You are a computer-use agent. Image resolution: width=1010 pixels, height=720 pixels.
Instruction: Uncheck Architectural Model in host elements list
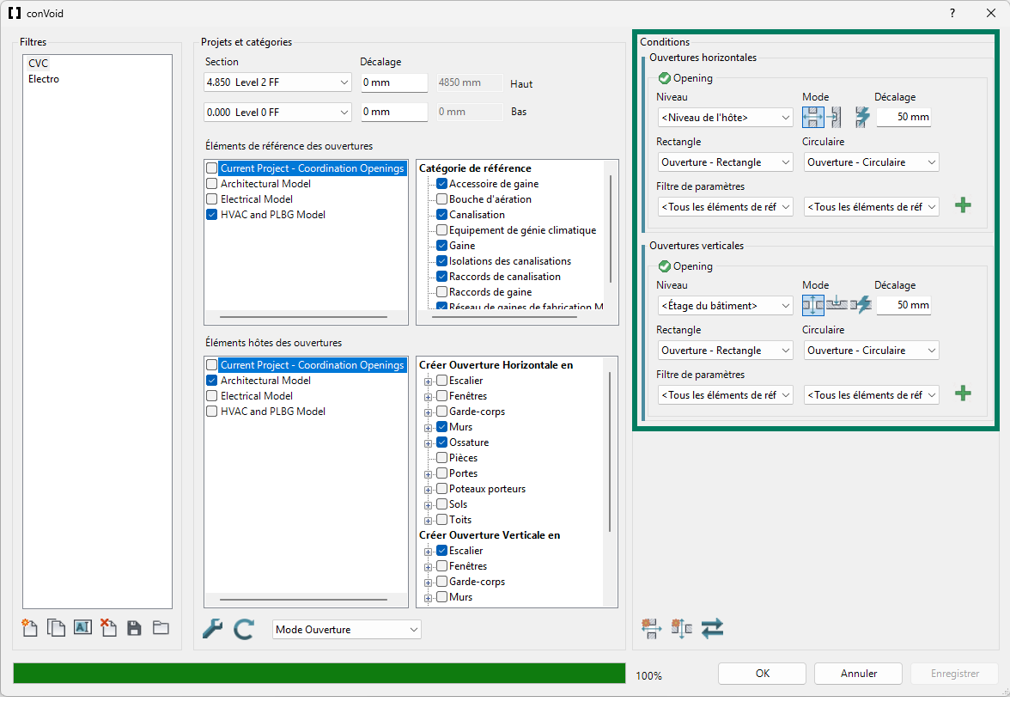[212, 381]
